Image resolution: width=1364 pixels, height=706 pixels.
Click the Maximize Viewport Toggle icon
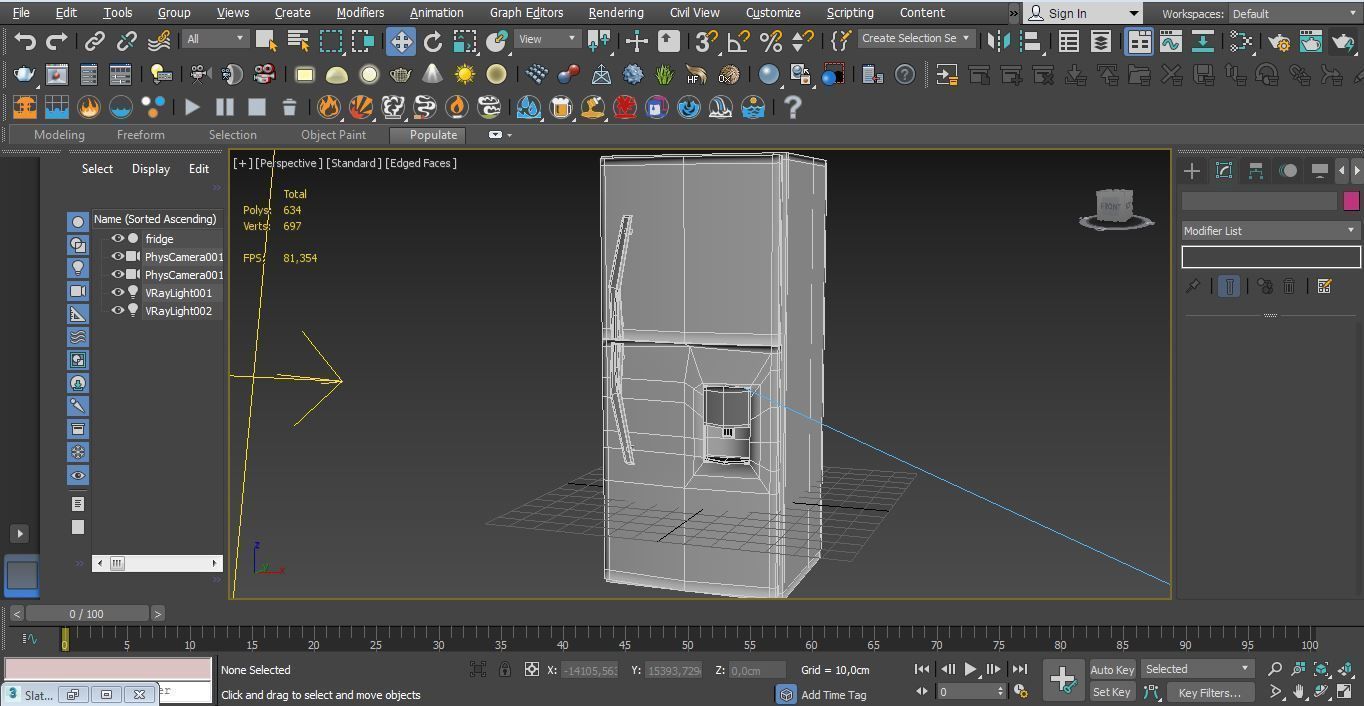coord(1343,692)
